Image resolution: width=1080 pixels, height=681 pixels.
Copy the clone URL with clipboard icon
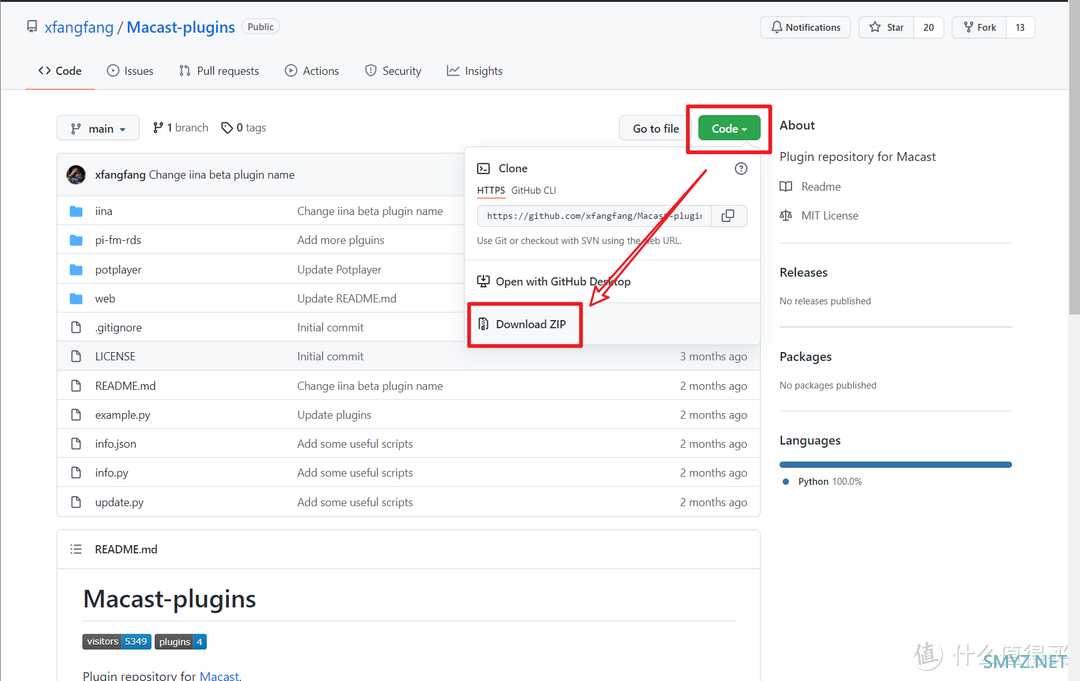[728, 216]
